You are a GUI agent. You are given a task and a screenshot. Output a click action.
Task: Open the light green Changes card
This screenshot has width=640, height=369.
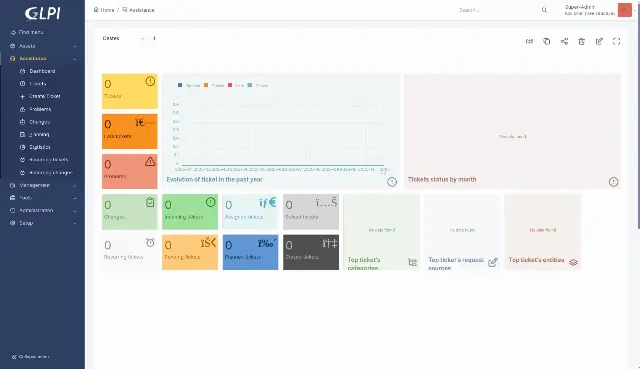pyautogui.click(x=130, y=212)
